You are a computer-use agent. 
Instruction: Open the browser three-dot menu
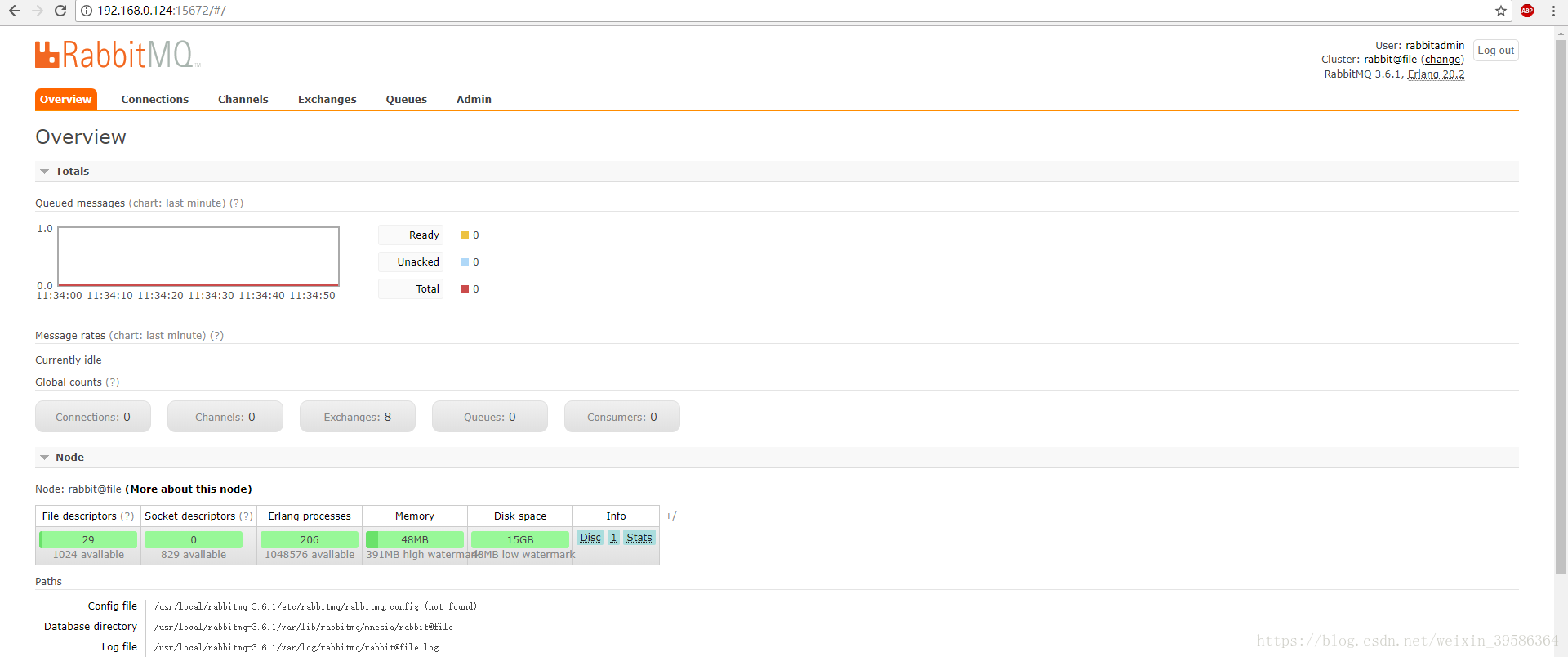pyautogui.click(x=1553, y=11)
